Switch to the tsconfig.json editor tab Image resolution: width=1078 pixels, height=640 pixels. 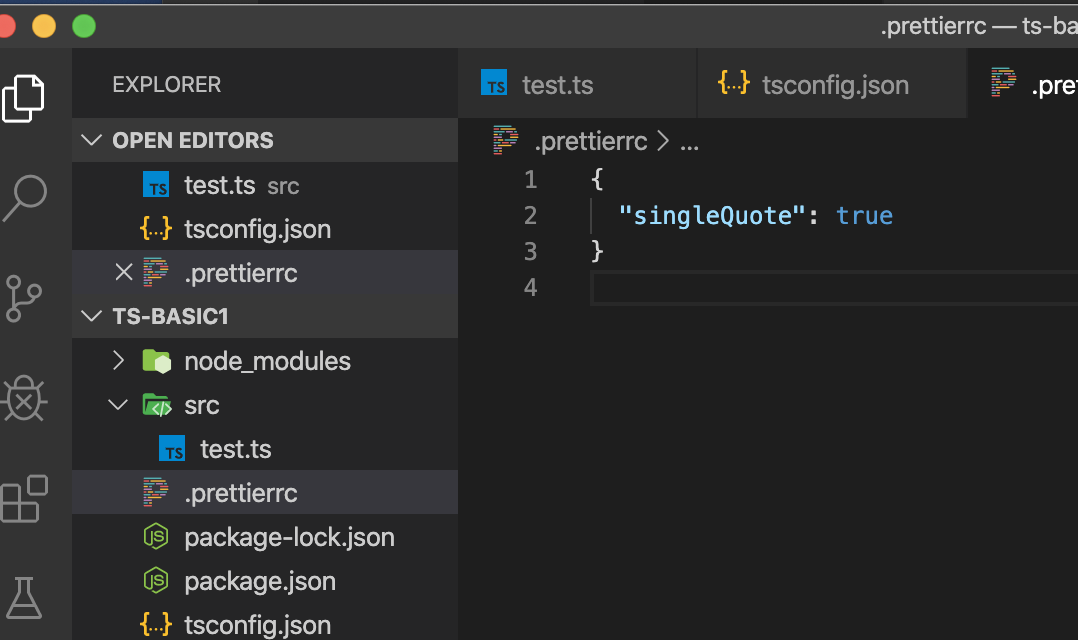coord(834,85)
